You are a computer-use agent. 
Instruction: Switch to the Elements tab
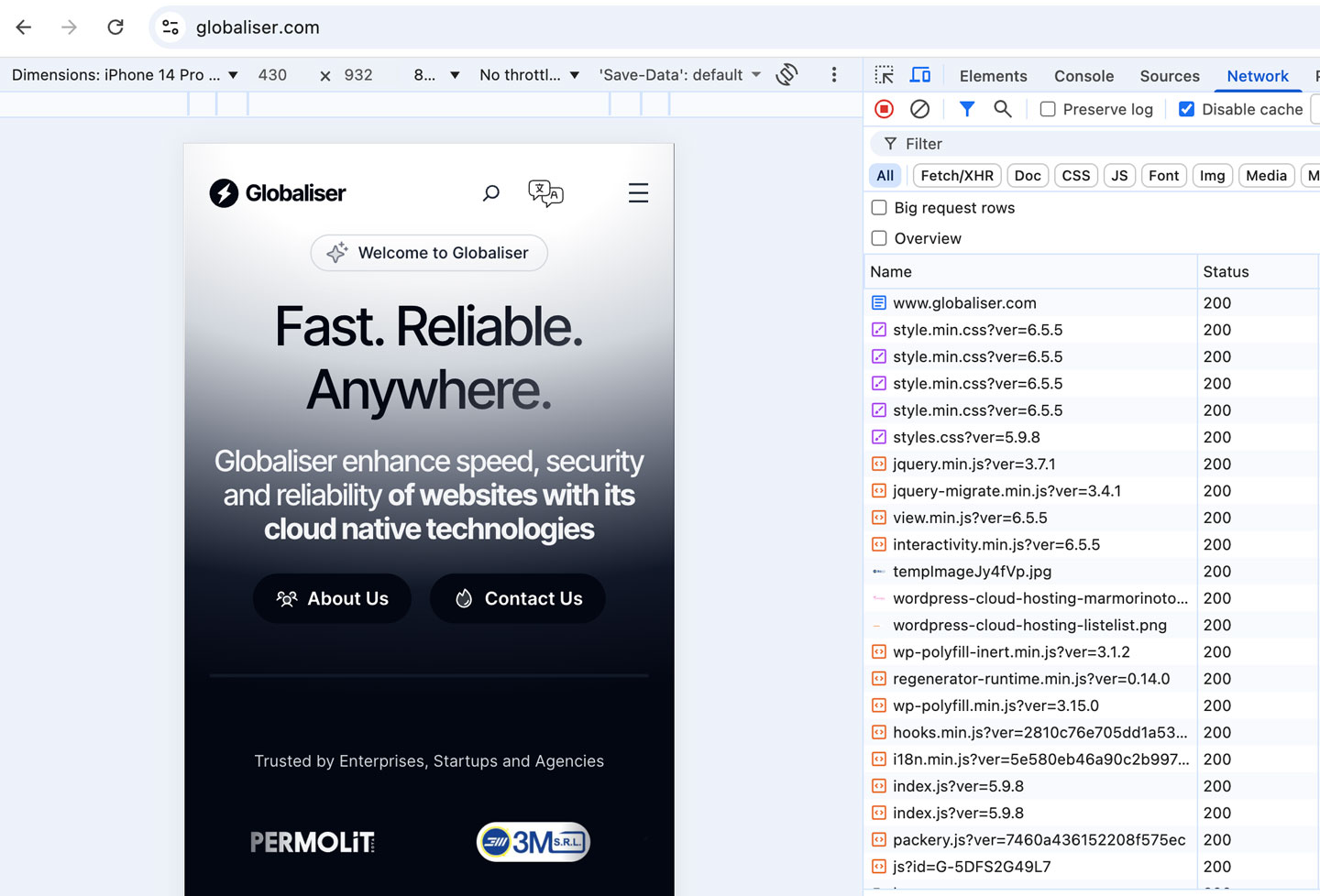point(993,76)
